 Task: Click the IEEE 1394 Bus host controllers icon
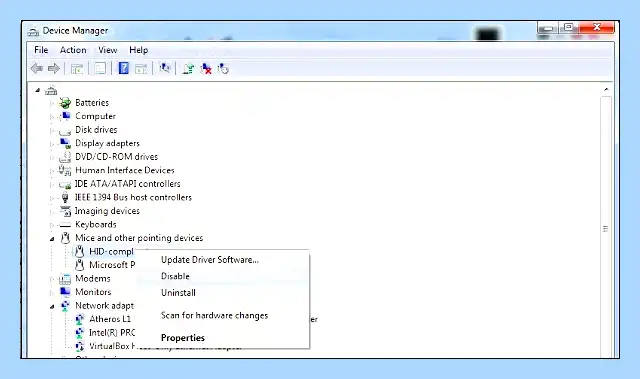pyautogui.click(x=65, y=197)
